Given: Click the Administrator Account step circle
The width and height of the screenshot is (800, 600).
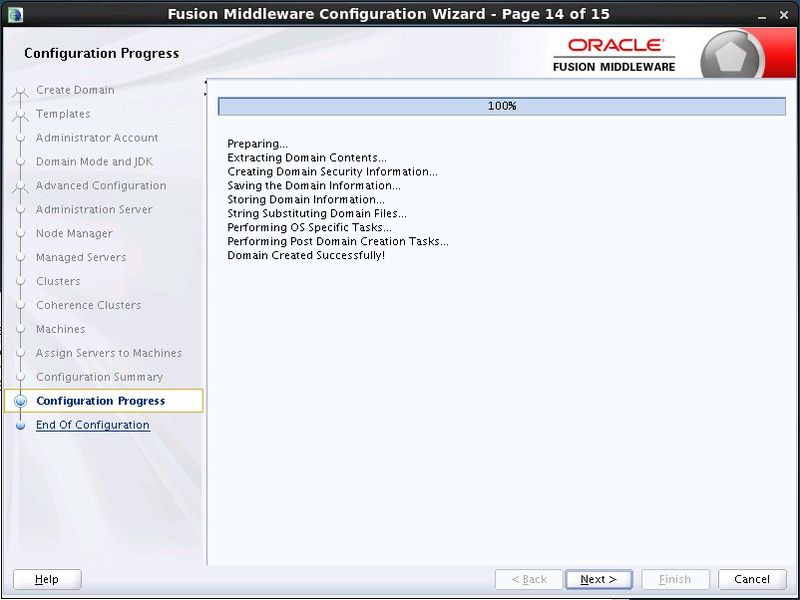Looking at the screenshot, I should click(x=20, y=138).
